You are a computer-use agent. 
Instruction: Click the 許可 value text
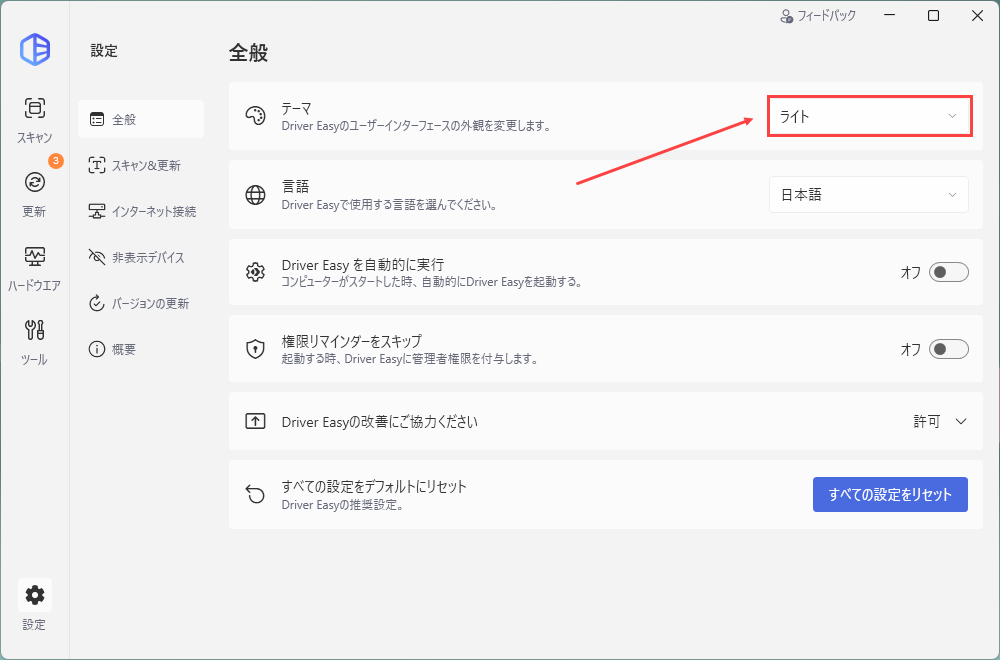pos(927,422)
